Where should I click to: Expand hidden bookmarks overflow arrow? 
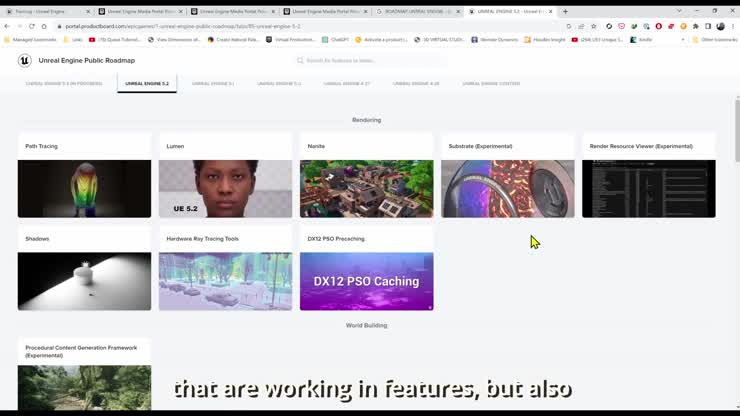683,40
